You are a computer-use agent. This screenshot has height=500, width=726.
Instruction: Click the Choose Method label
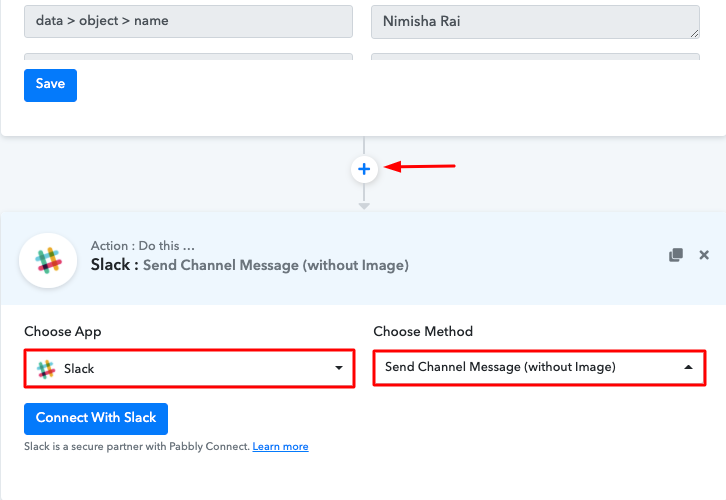click(423, 331)
